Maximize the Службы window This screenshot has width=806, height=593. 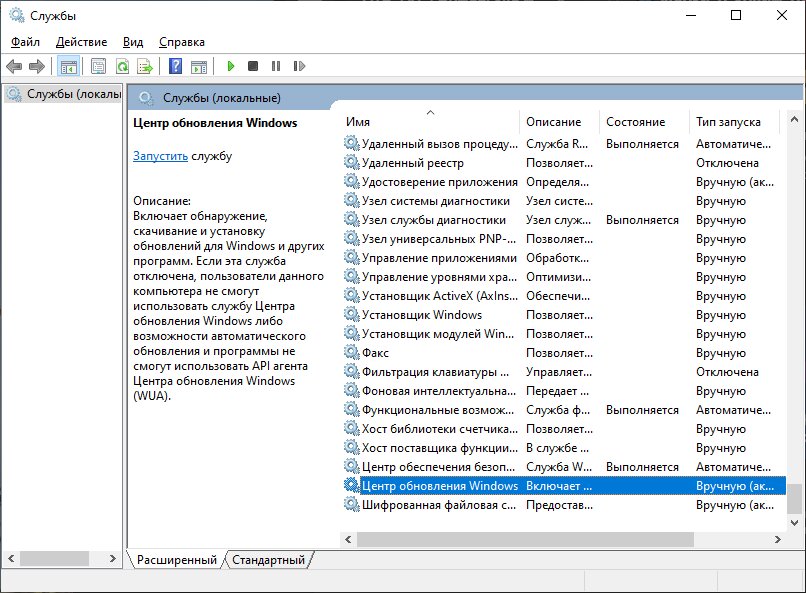pyautogui.click(x=736, y=15)
